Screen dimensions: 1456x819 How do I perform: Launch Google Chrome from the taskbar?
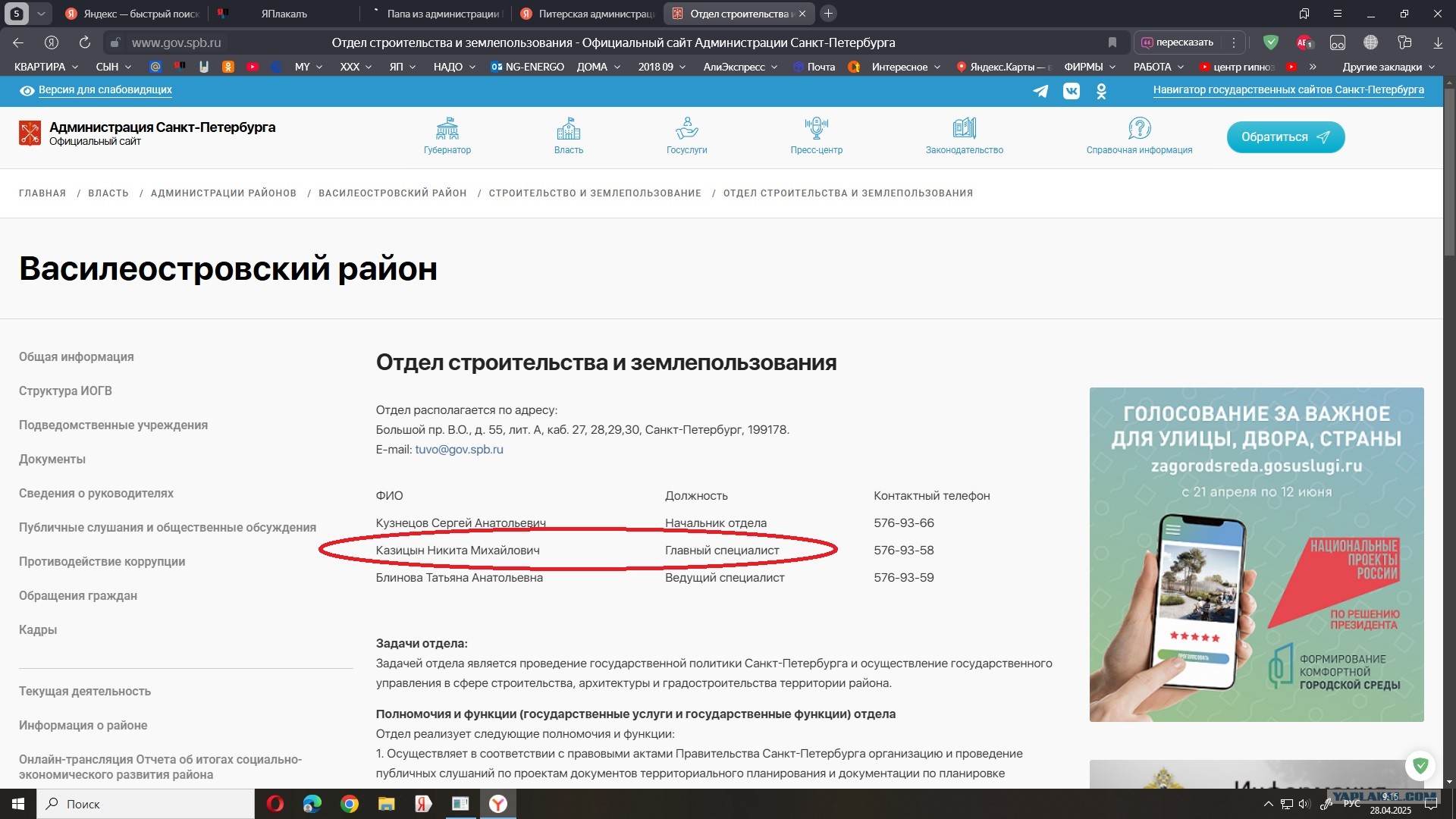pos(350,804)
